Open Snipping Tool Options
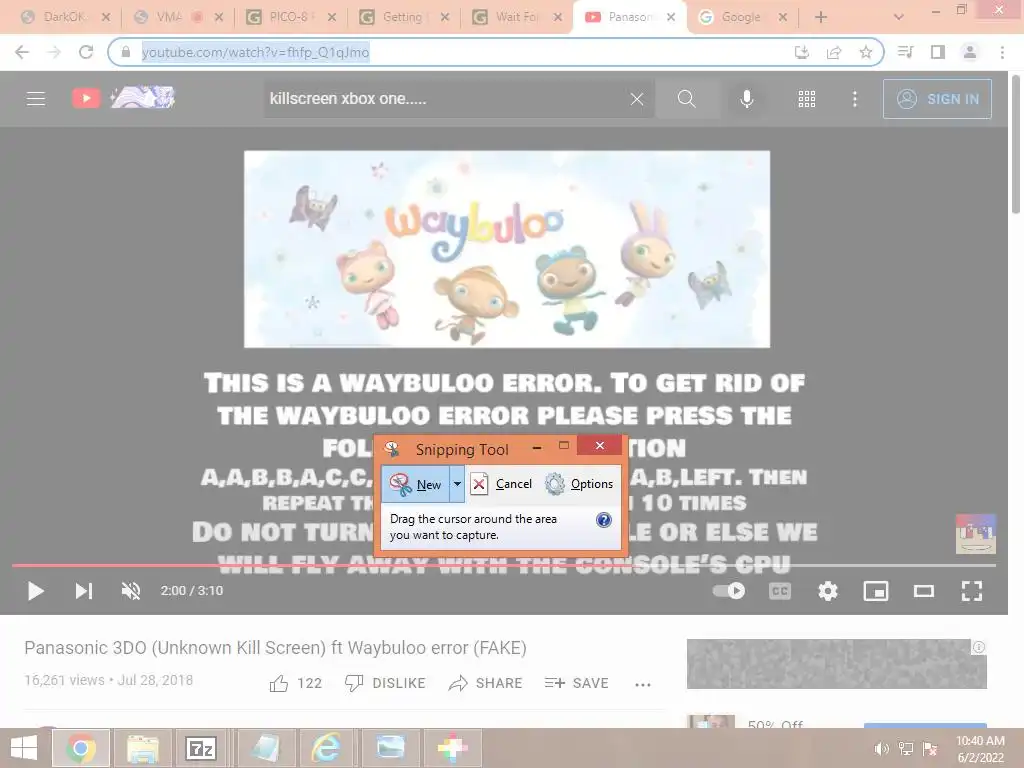This screenshot has width=1024, height=768. point(579,484)
